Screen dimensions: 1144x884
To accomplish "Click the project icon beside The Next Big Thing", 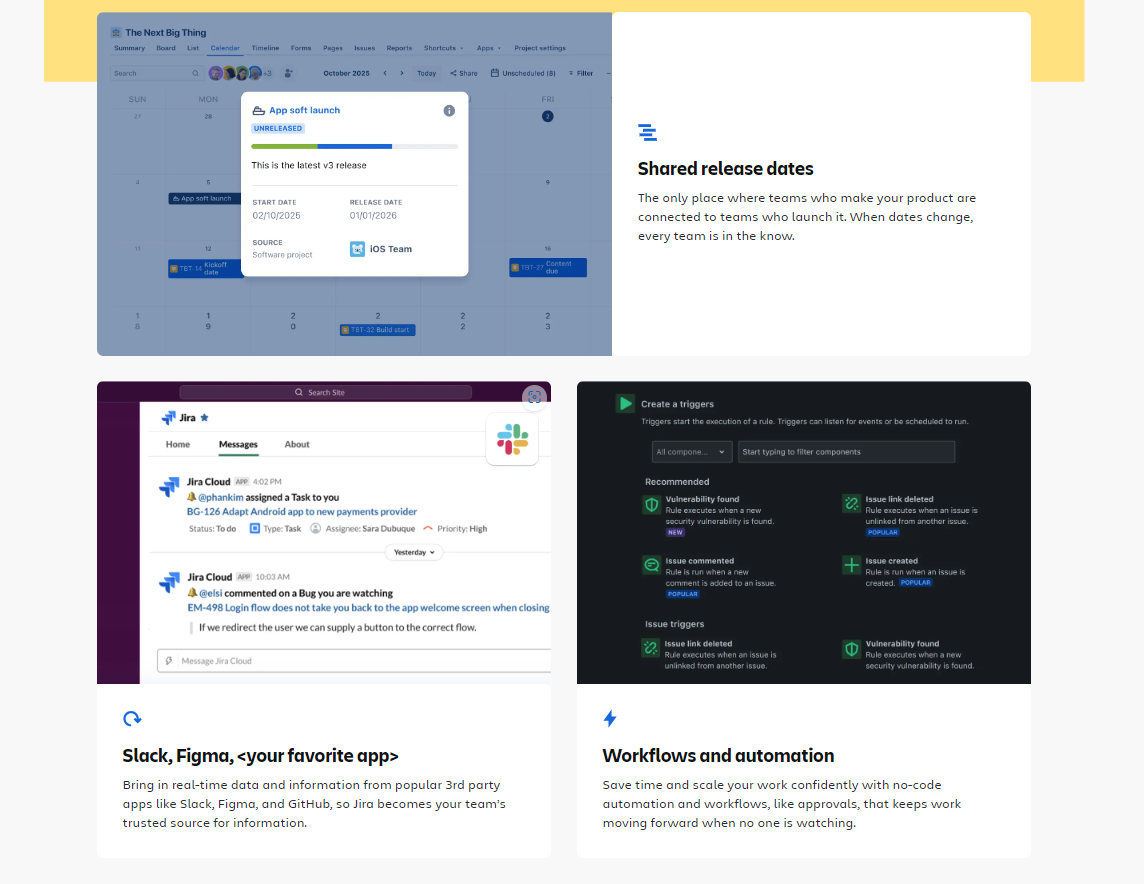I will coord(116,33).
